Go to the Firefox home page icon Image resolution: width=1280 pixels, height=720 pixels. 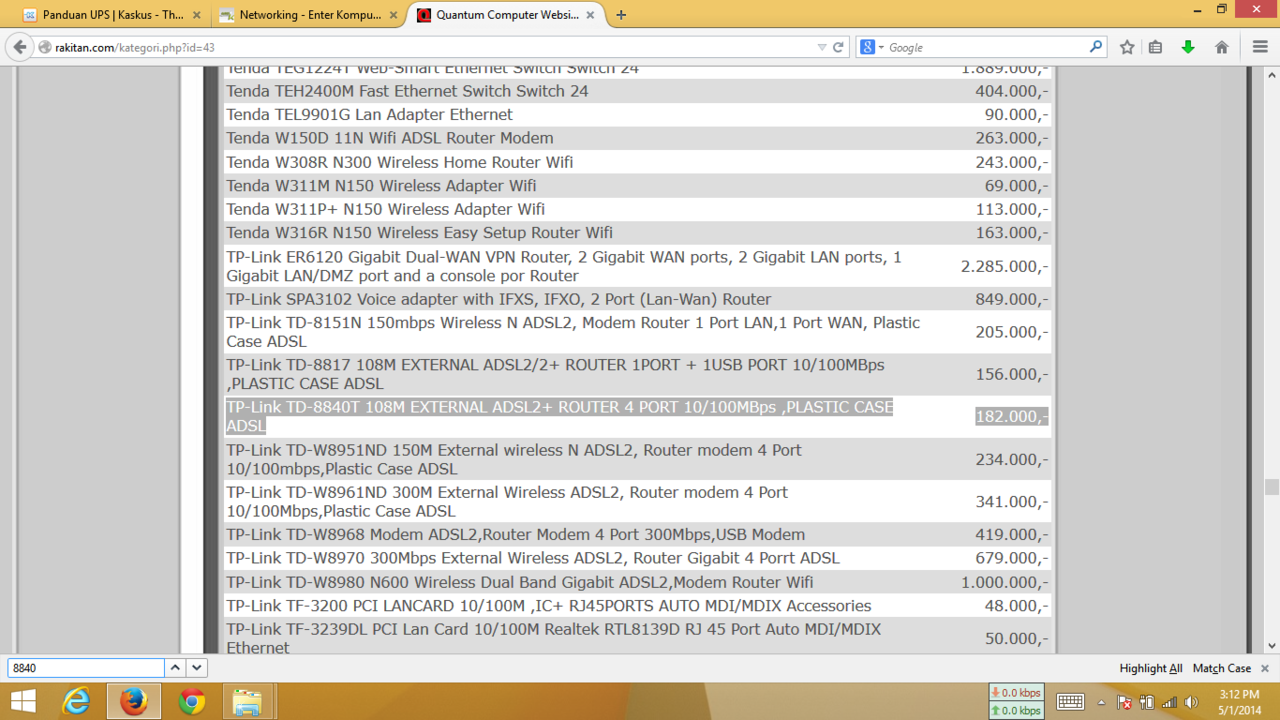coord(1221,47)
